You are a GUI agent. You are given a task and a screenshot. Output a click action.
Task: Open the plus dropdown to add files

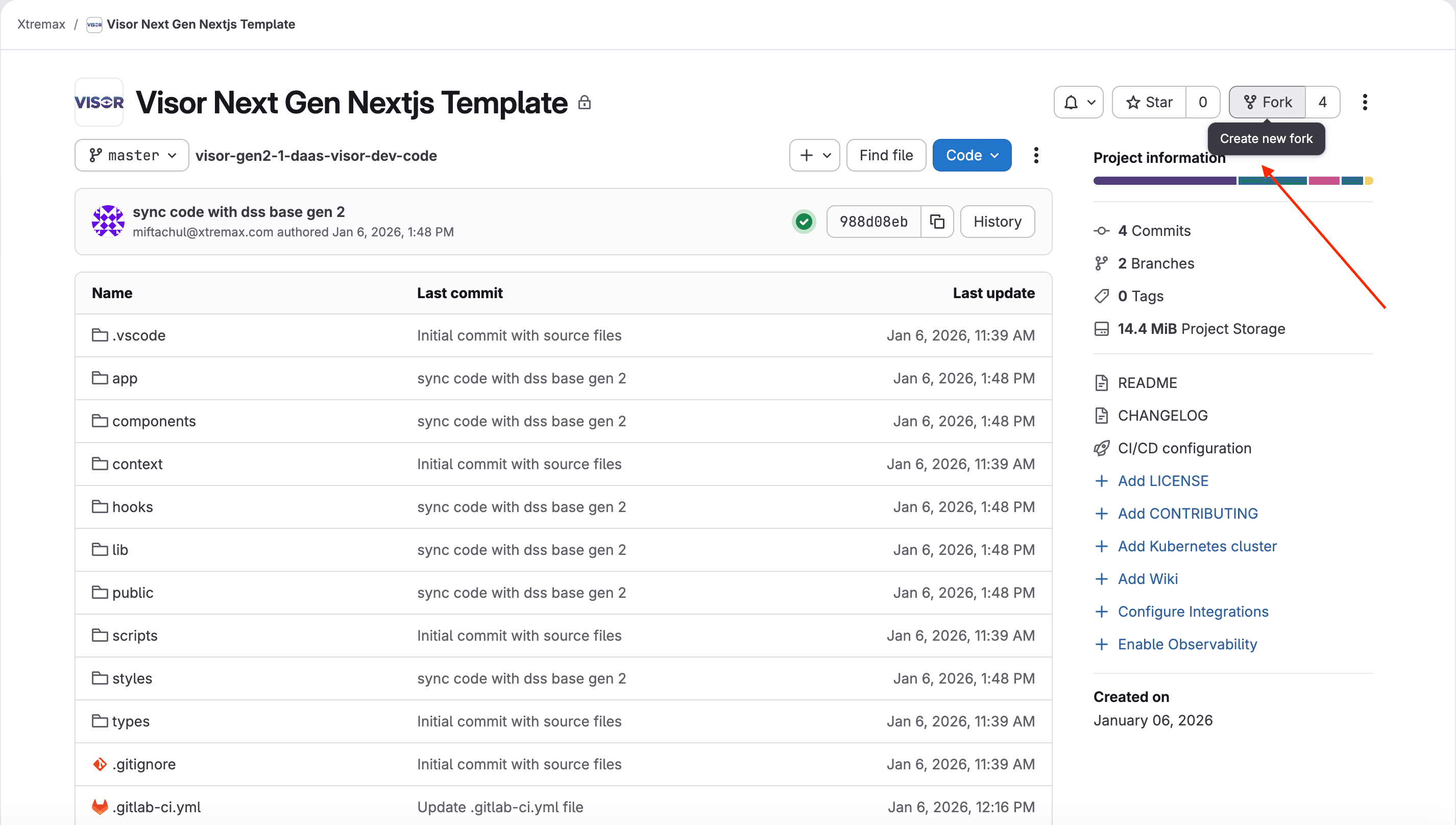click(814, 155)
